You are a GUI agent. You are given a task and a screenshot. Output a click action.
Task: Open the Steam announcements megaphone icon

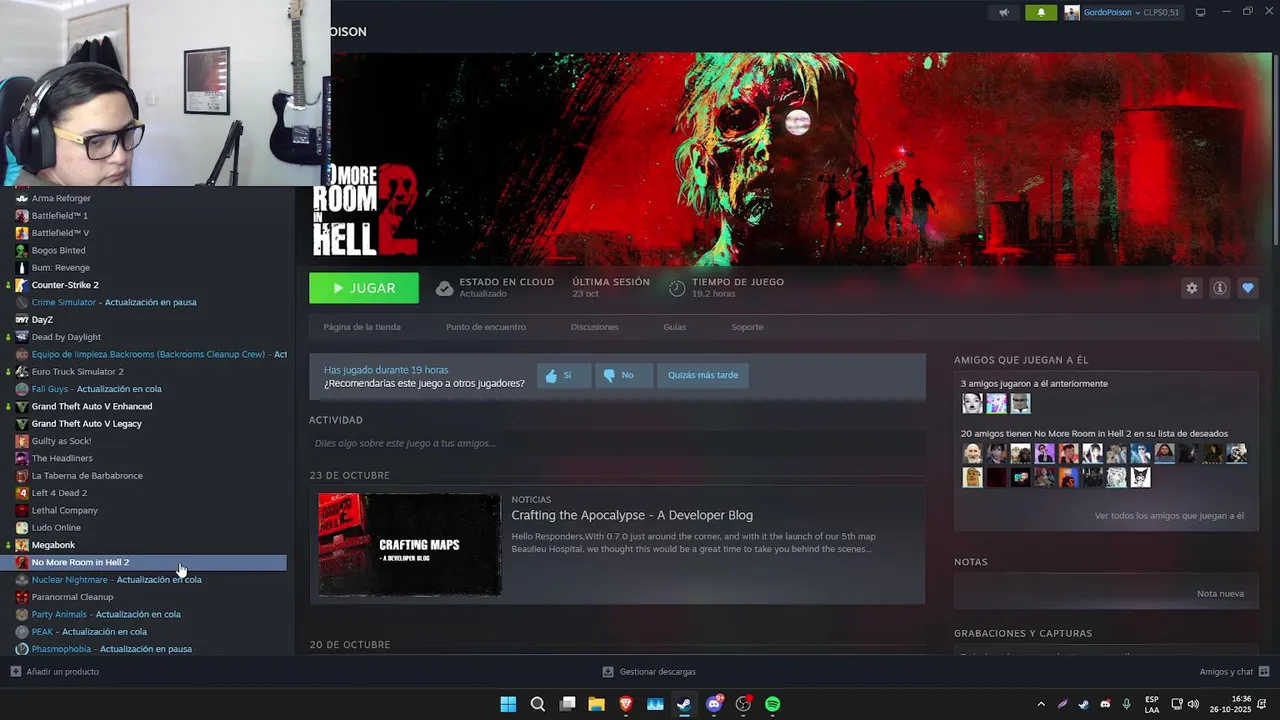[x=1004, y=13]
